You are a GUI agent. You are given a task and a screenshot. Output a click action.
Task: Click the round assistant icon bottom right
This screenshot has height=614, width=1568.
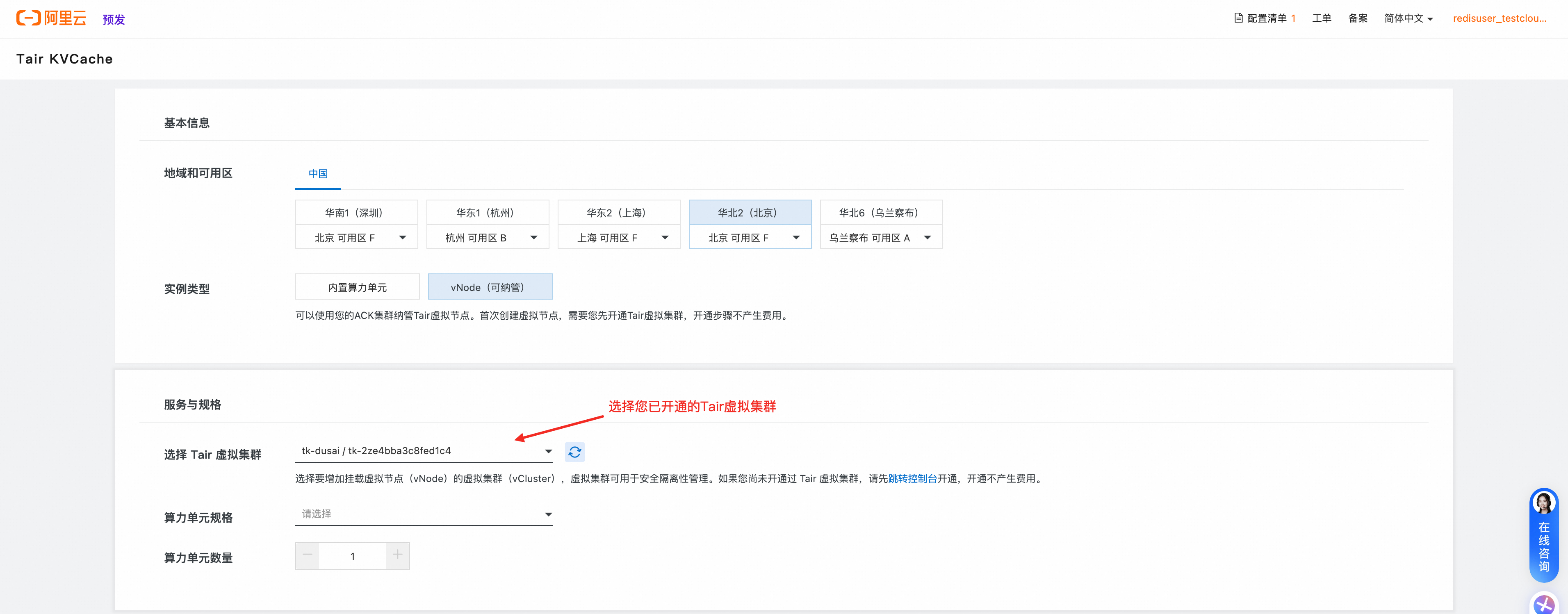point(1544,604)
